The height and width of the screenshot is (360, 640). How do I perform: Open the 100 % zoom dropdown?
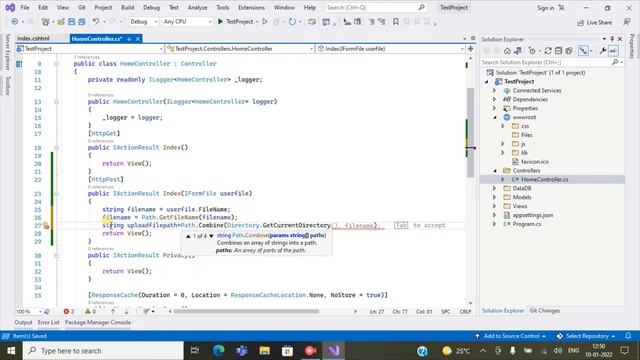click(29, 311)
